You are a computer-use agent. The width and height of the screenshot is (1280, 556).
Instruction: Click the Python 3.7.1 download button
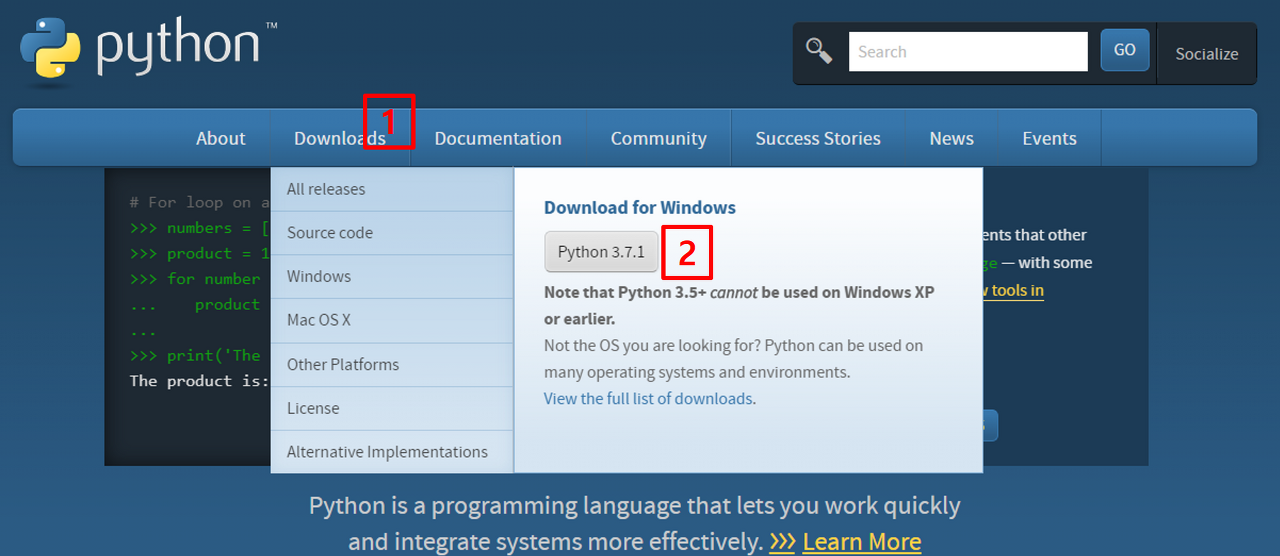(x=601, y=252)
